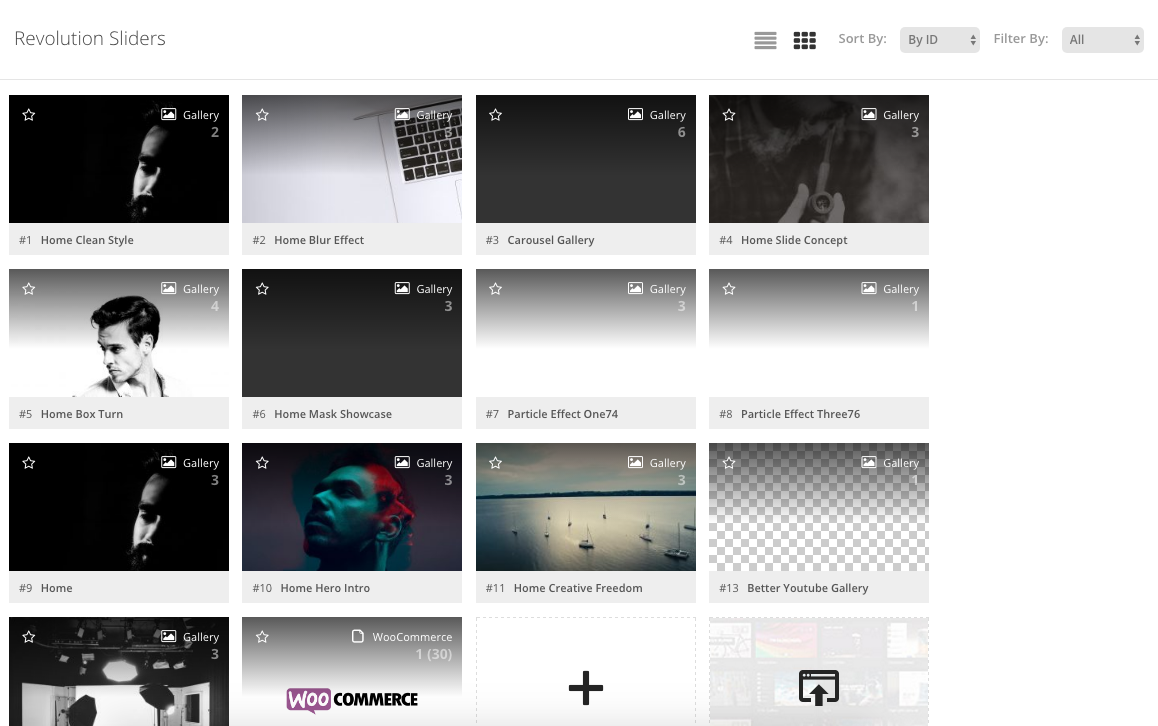
Task: Click the import template window icon
Action: [818, 687]
